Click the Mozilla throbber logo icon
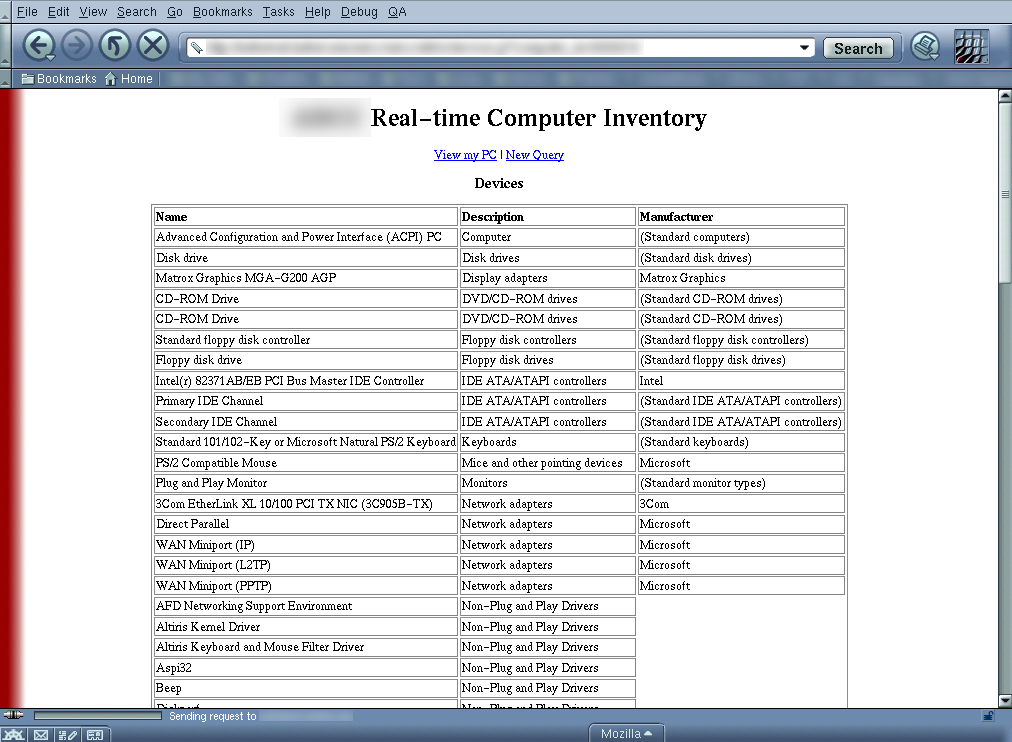Screen dimensions: 1012x742 tap(971, 47)
